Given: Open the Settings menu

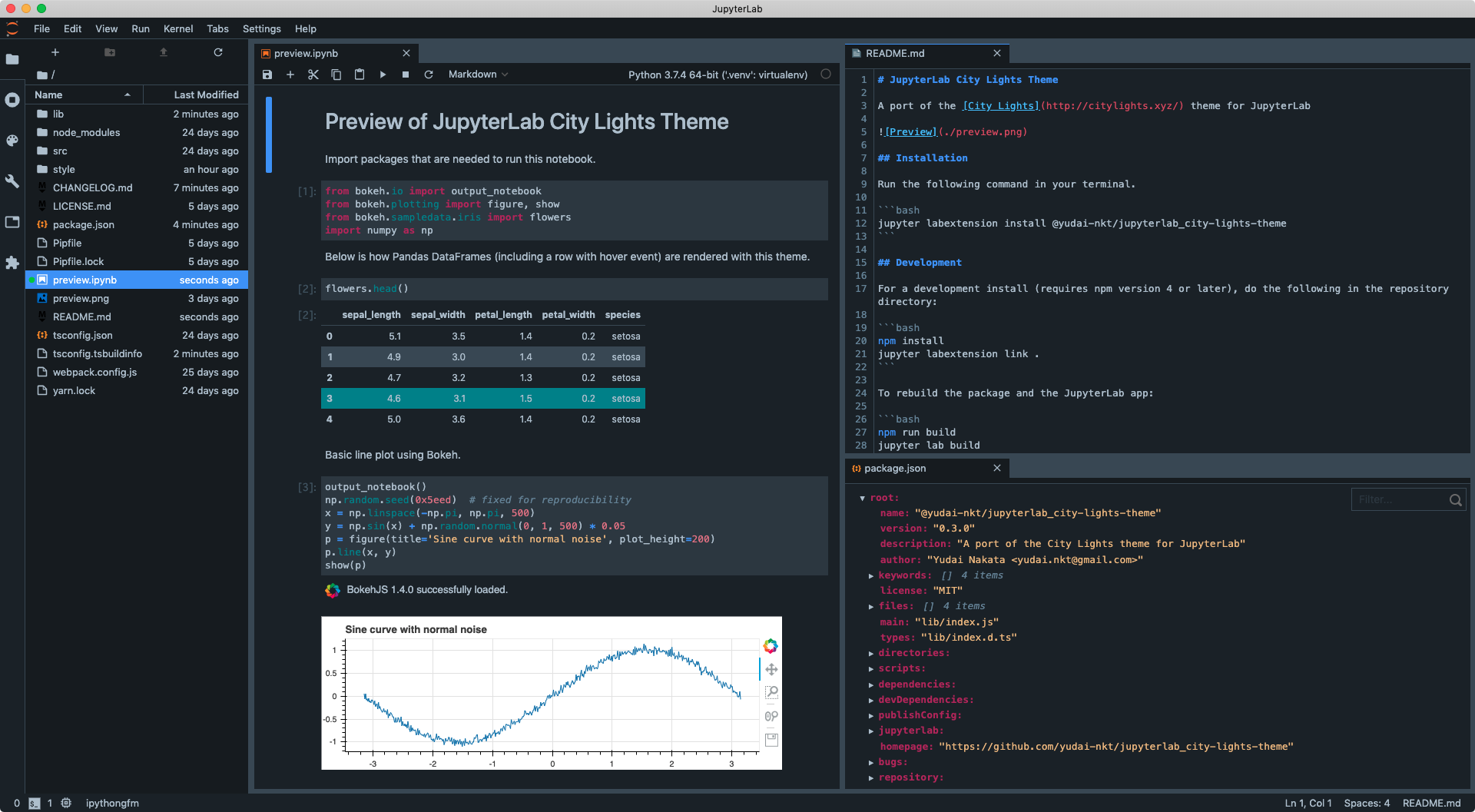Looking at the screenshot, I should (262, 28).
